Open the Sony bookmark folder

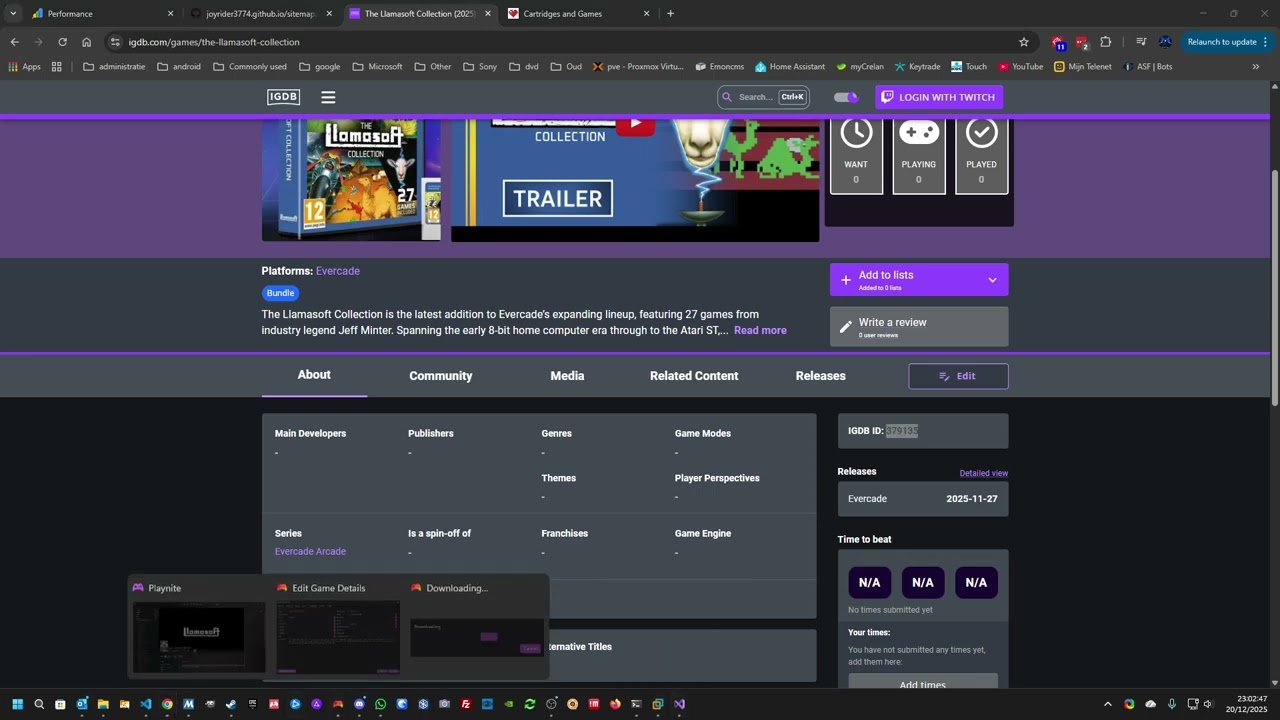(x=480, y=67)
